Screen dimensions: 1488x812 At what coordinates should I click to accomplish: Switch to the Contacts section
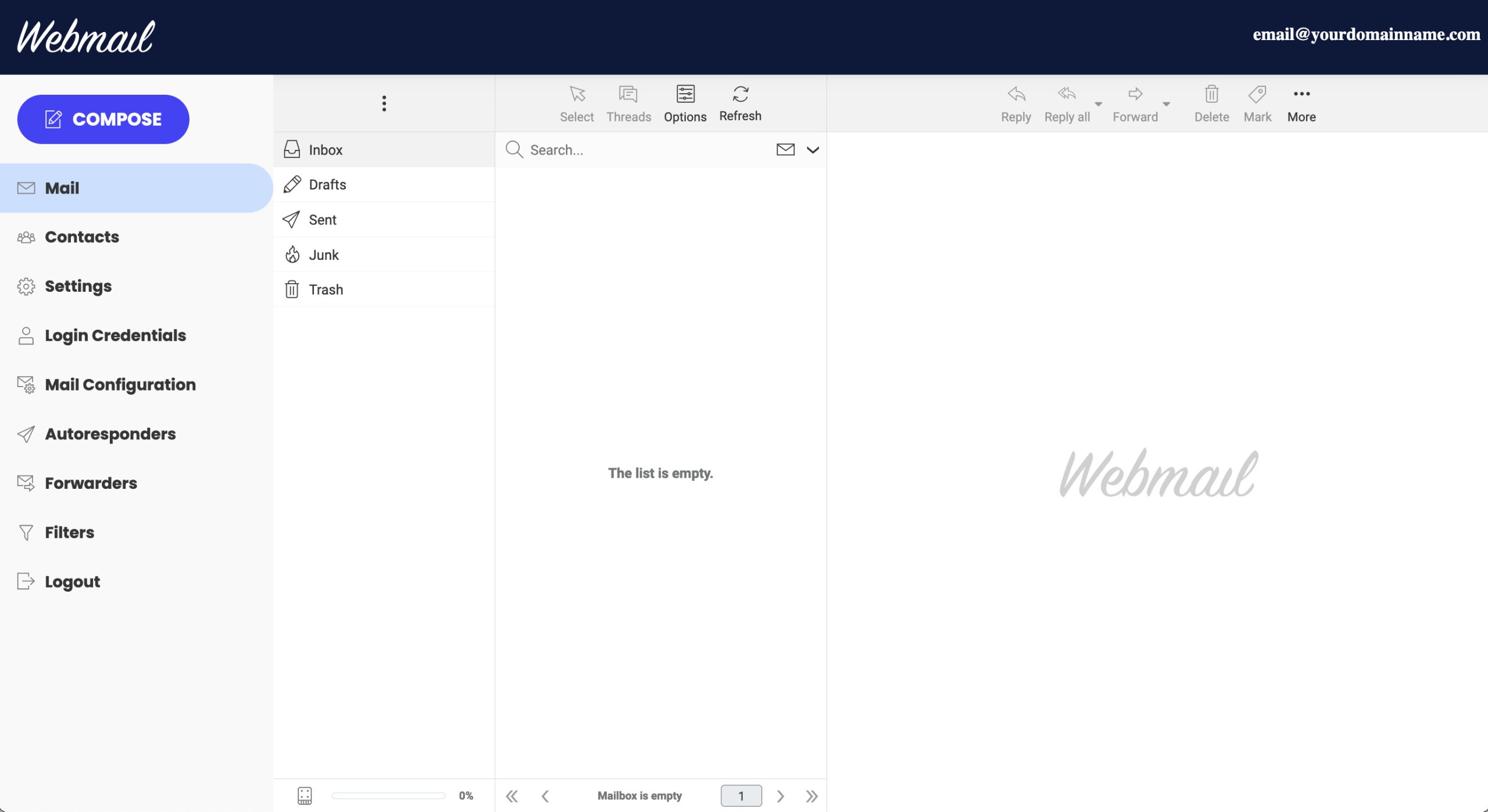pos(81,237)
